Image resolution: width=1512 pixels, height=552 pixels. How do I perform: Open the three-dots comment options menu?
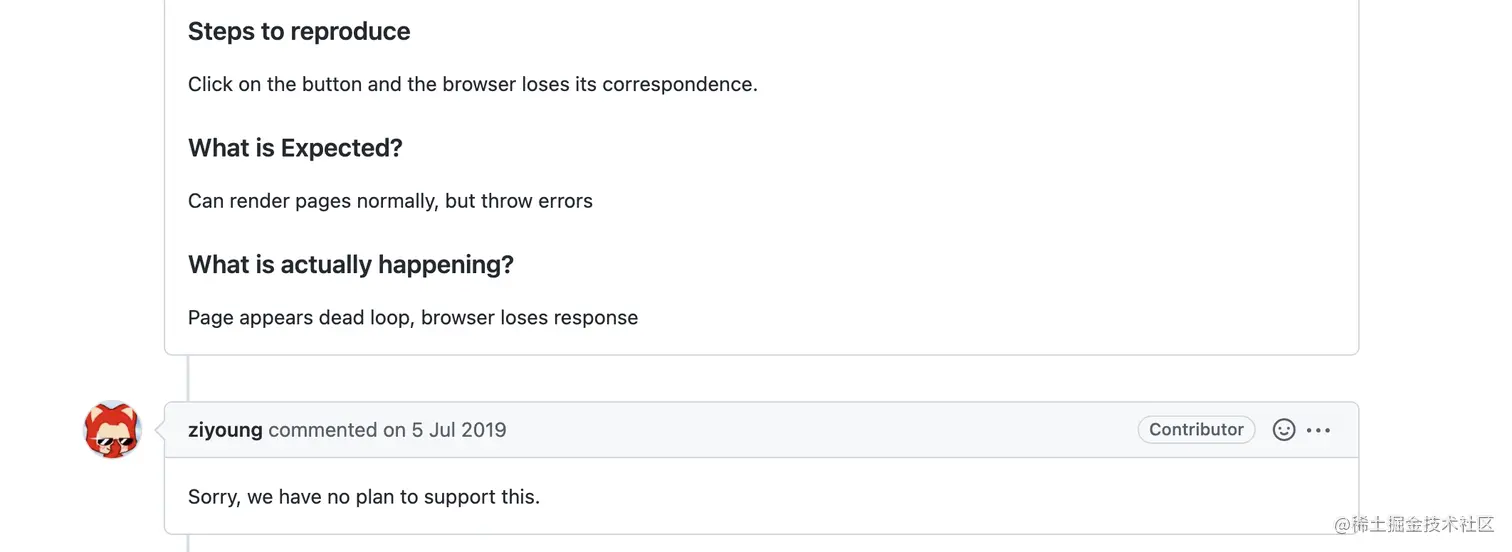(x=1319, y=430)
